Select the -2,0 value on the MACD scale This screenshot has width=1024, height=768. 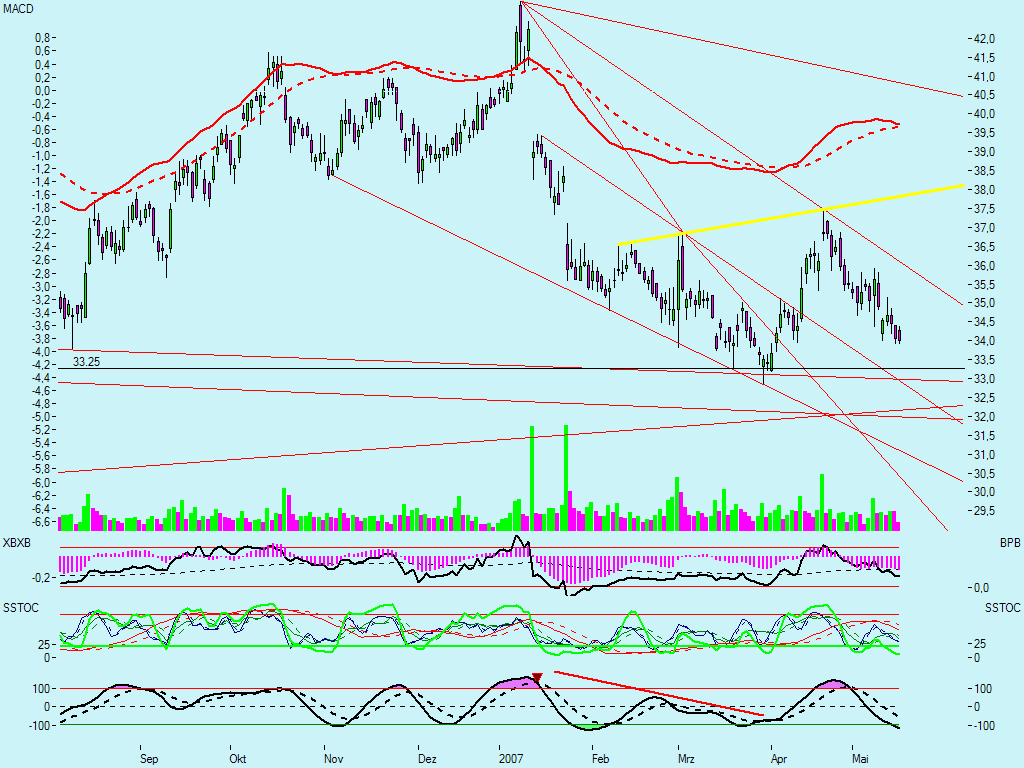(40, 220)
